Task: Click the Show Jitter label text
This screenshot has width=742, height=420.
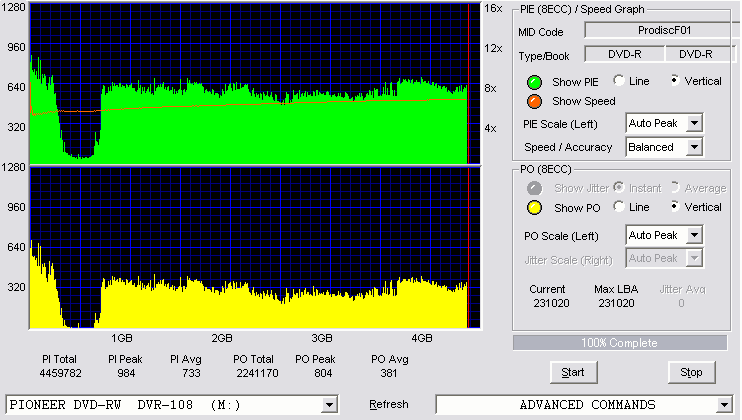Action: [x=582, y=188]
